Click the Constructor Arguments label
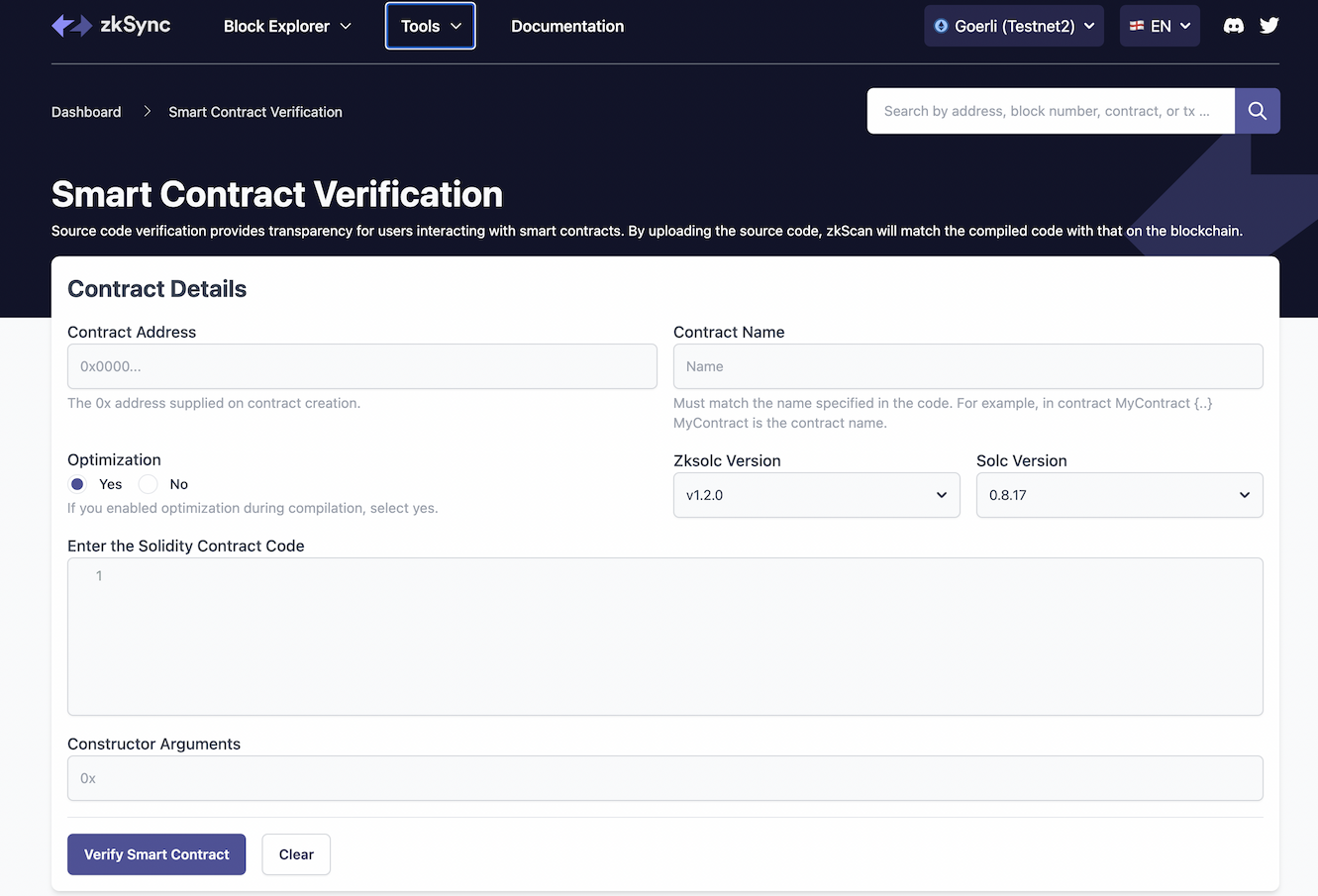 pyautogui.click(x=153, y=744)
